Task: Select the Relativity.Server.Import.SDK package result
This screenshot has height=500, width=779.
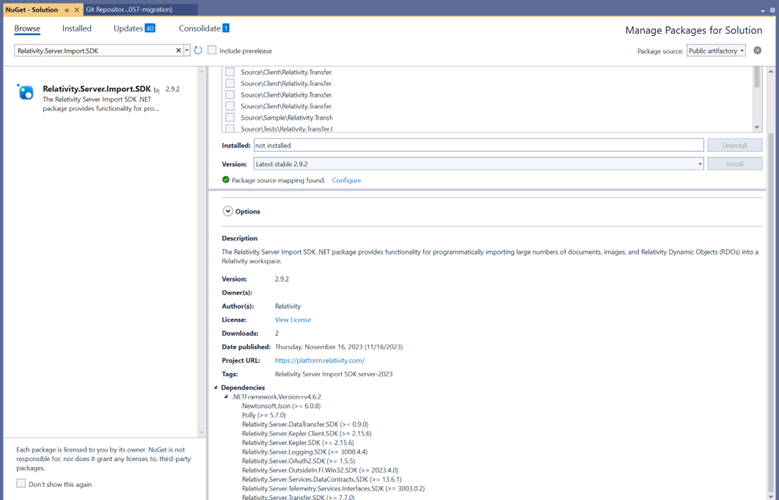Action: [101, 98]
